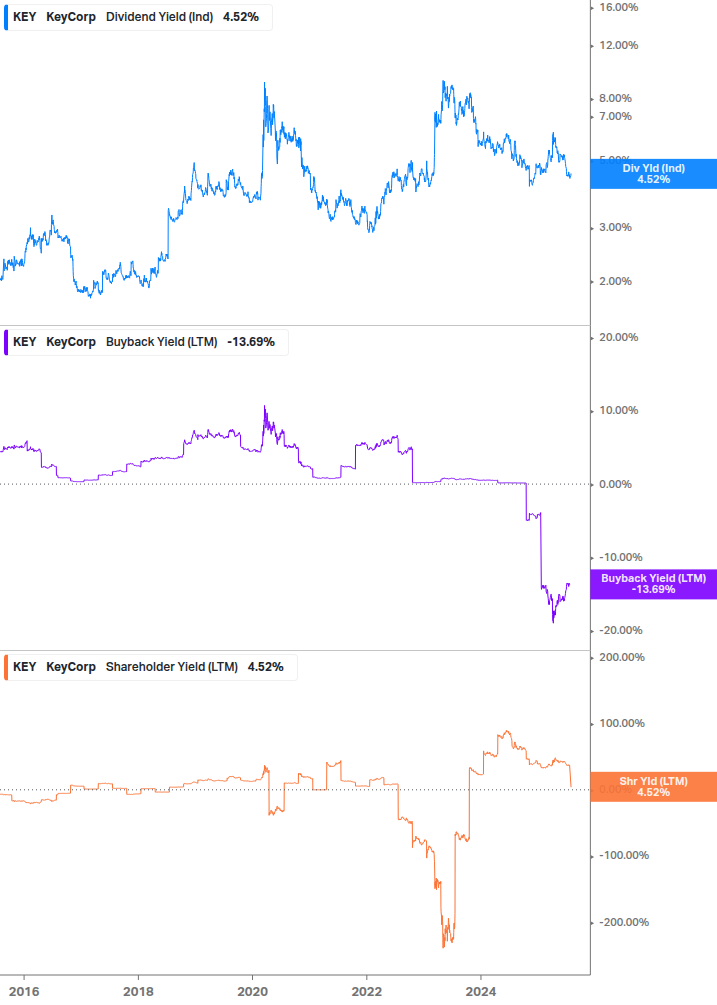Click the KEY ticker in the Dividend Yield legend
Viewport: 717px width, 1005px height.
point(25,17)
